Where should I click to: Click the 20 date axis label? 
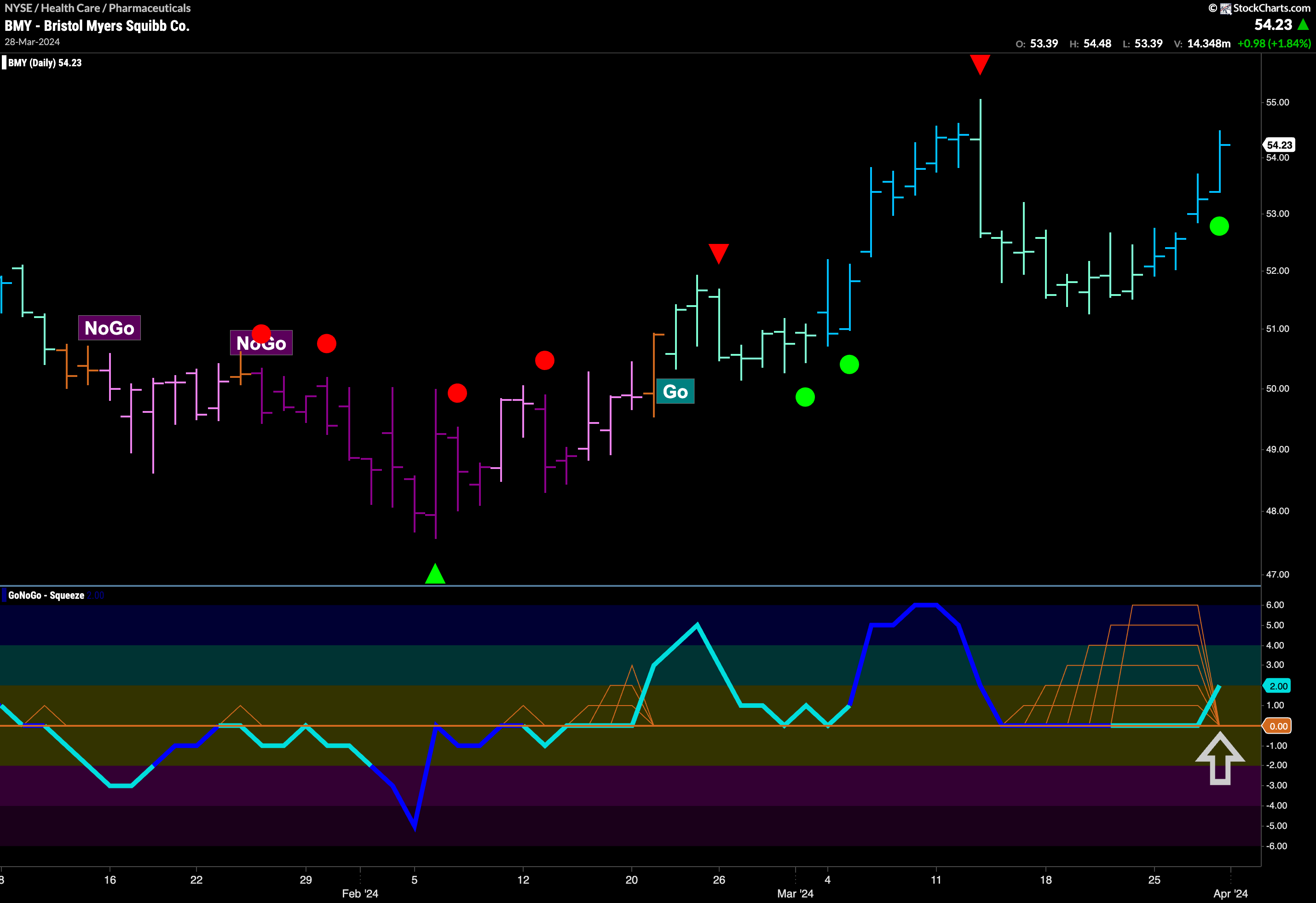(631, 880)
